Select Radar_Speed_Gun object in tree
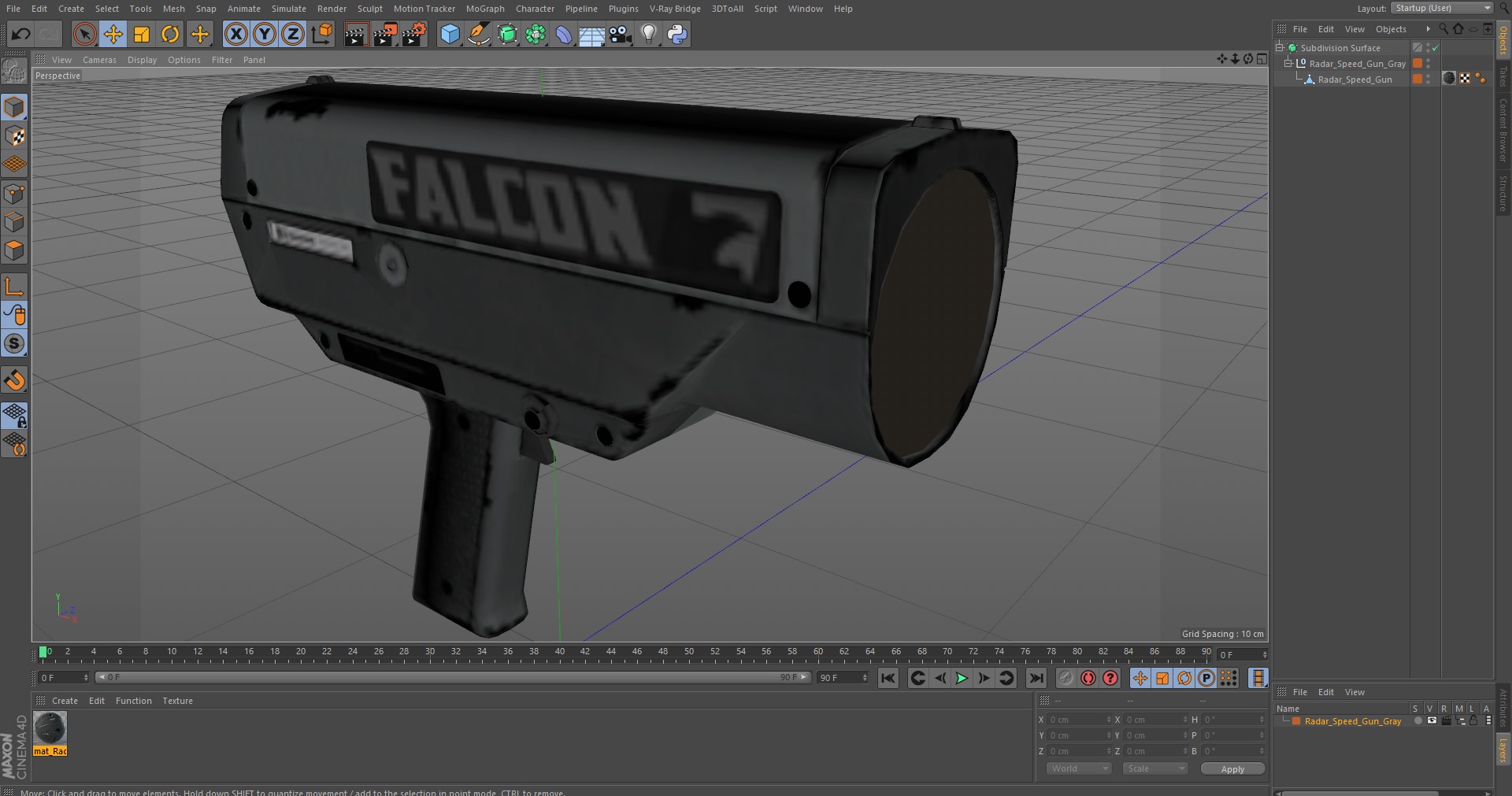 pyautogui.click(x=1354, y=80)
